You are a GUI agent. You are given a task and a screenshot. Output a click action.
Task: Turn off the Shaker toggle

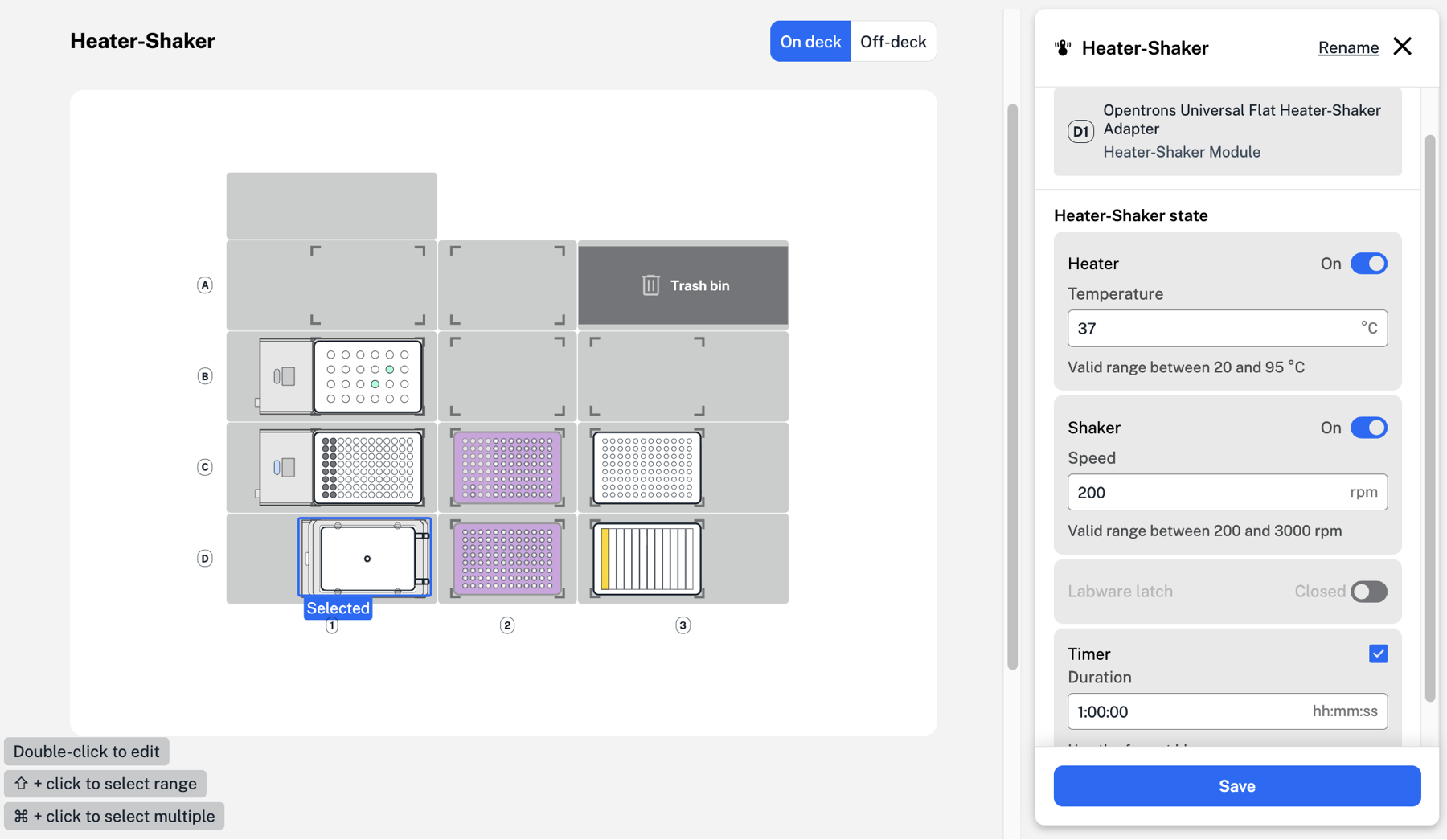(1368, 428)
